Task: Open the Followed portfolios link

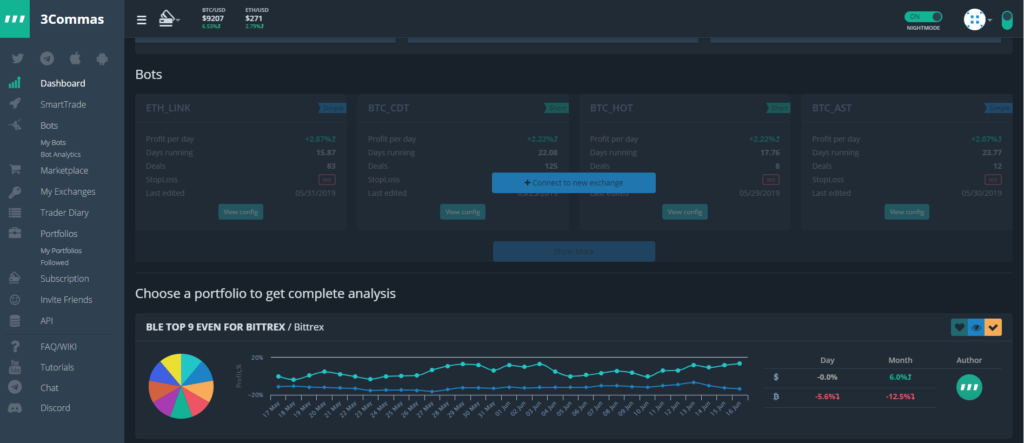Action: [54, 263]
